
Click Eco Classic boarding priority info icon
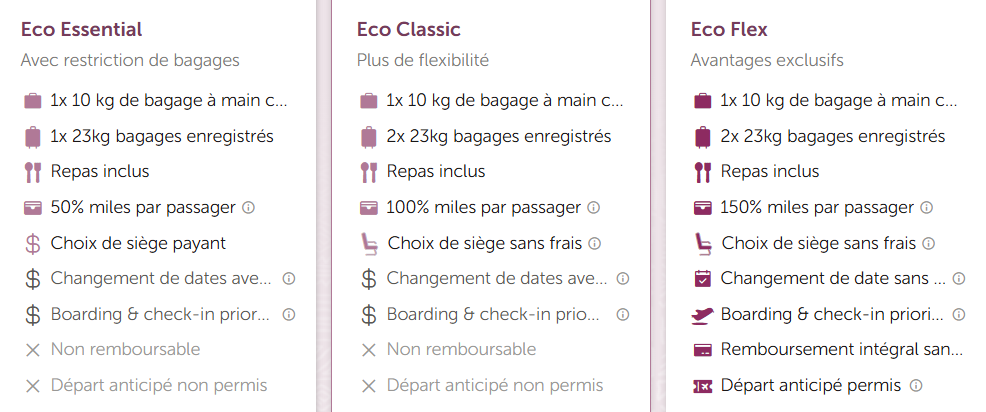click(623, 314)
